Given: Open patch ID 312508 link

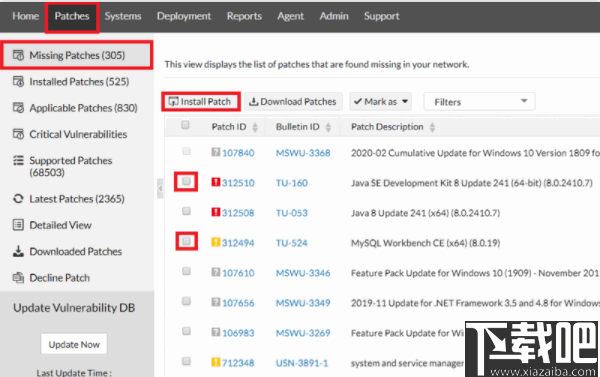Looking at the screenshot, I should pos(238,213).
